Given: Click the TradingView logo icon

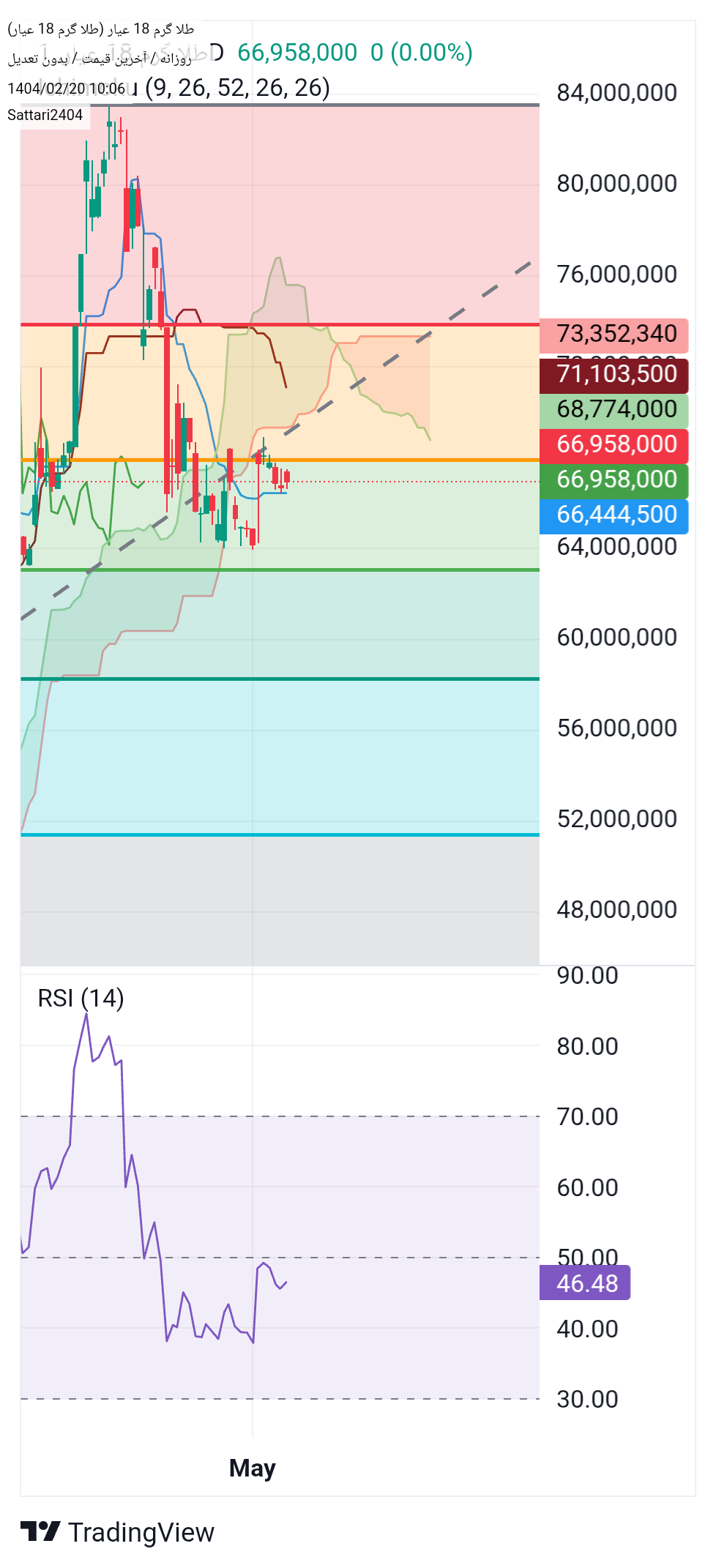Looking at the screenshot, I should point(40,1531).
